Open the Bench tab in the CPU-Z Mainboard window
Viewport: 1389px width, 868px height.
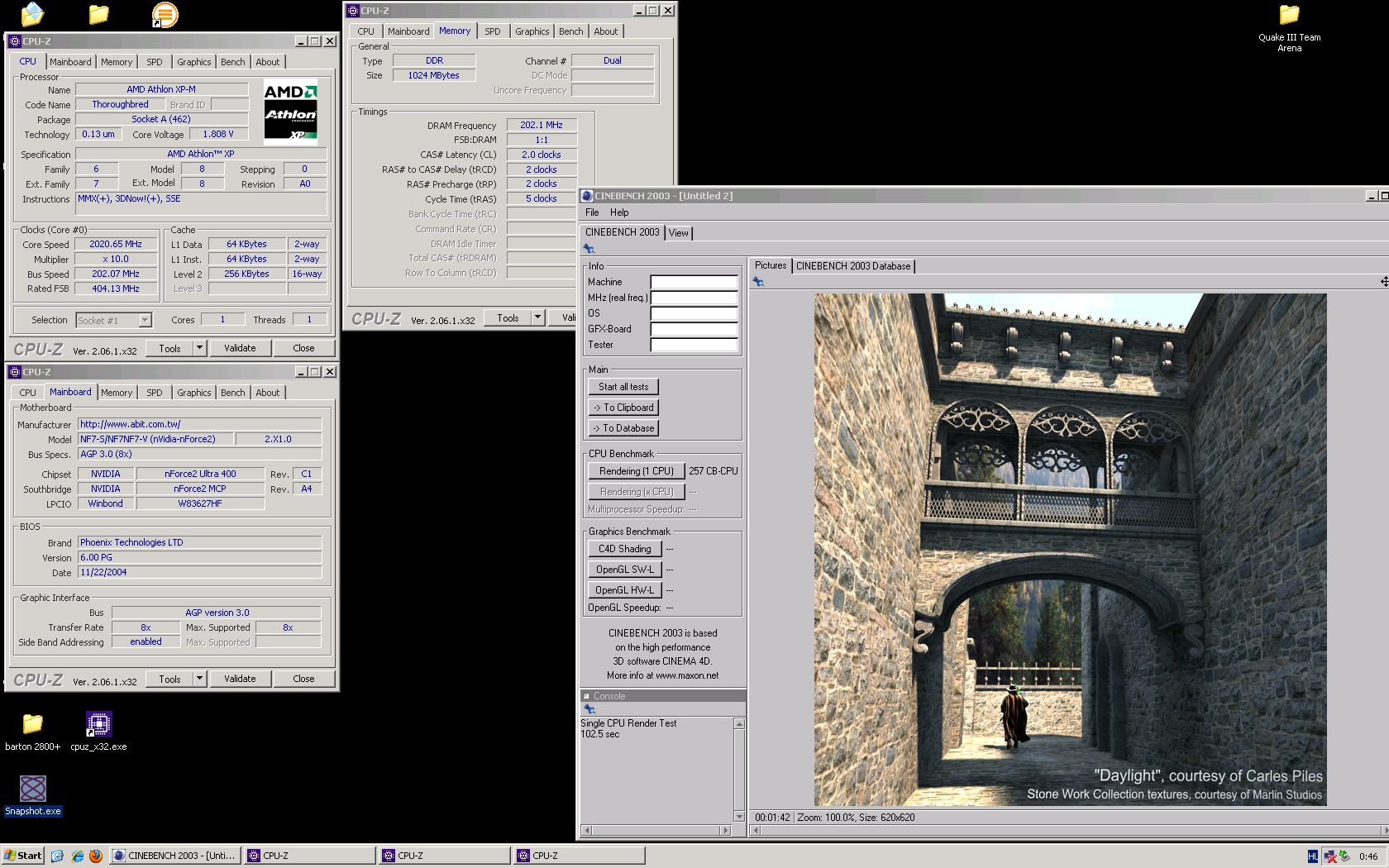point(233,393)
